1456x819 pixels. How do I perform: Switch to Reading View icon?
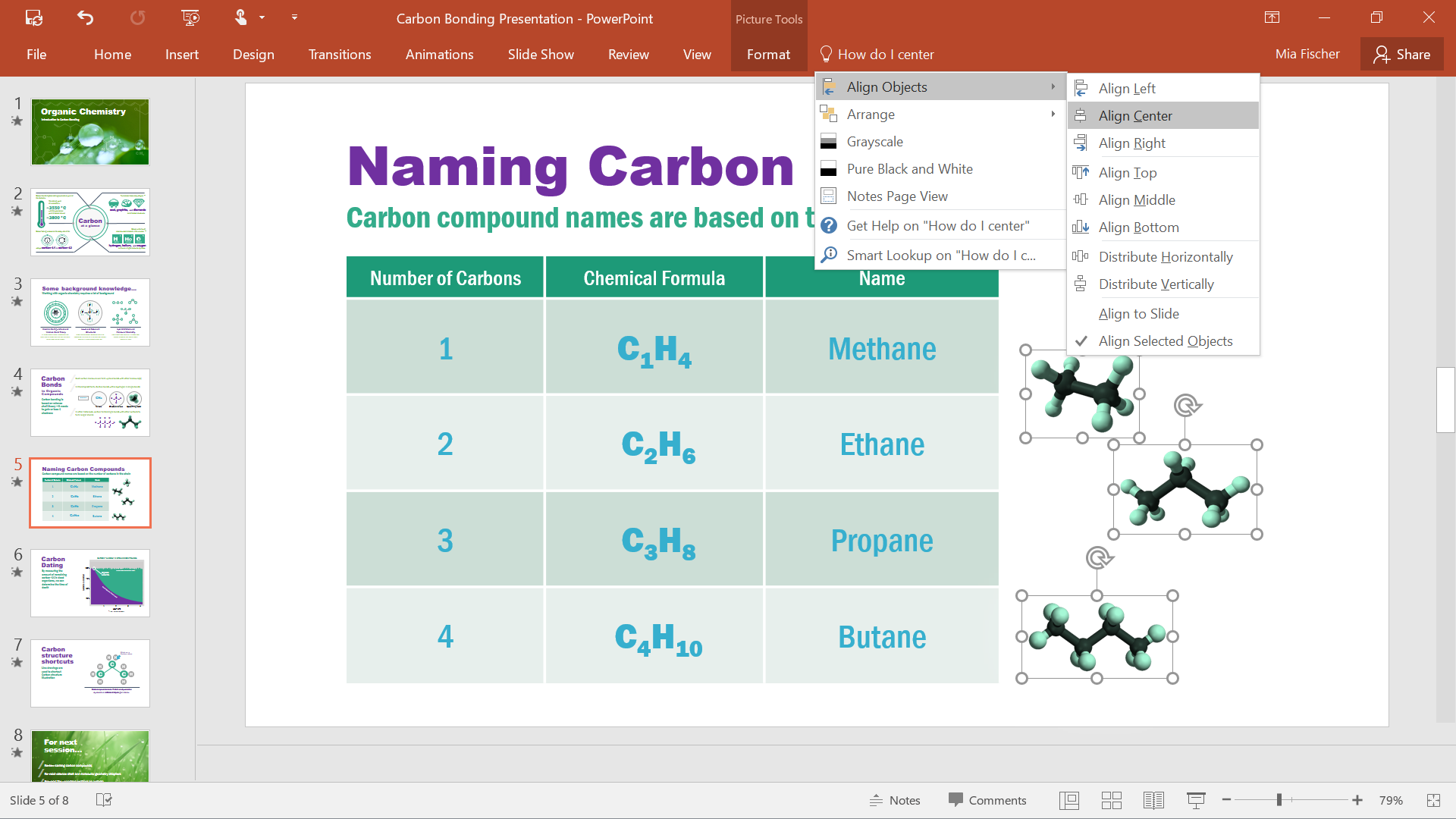(x=1153, y=800)
